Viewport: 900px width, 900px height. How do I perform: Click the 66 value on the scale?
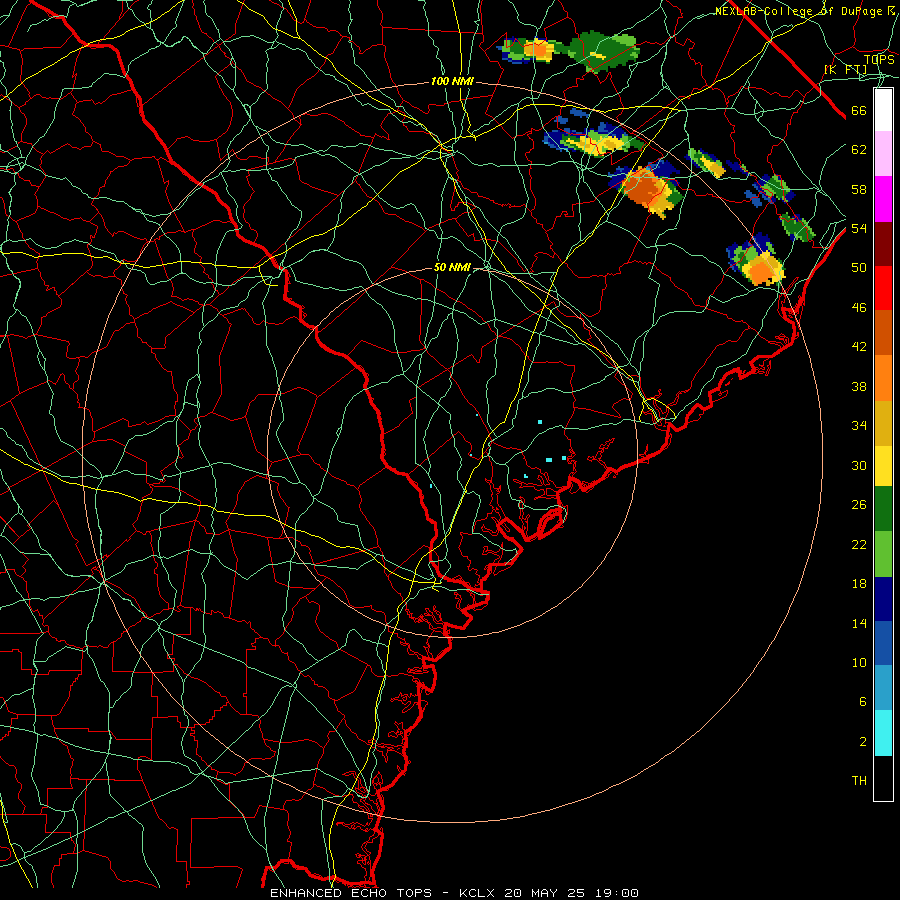point(859,111)
